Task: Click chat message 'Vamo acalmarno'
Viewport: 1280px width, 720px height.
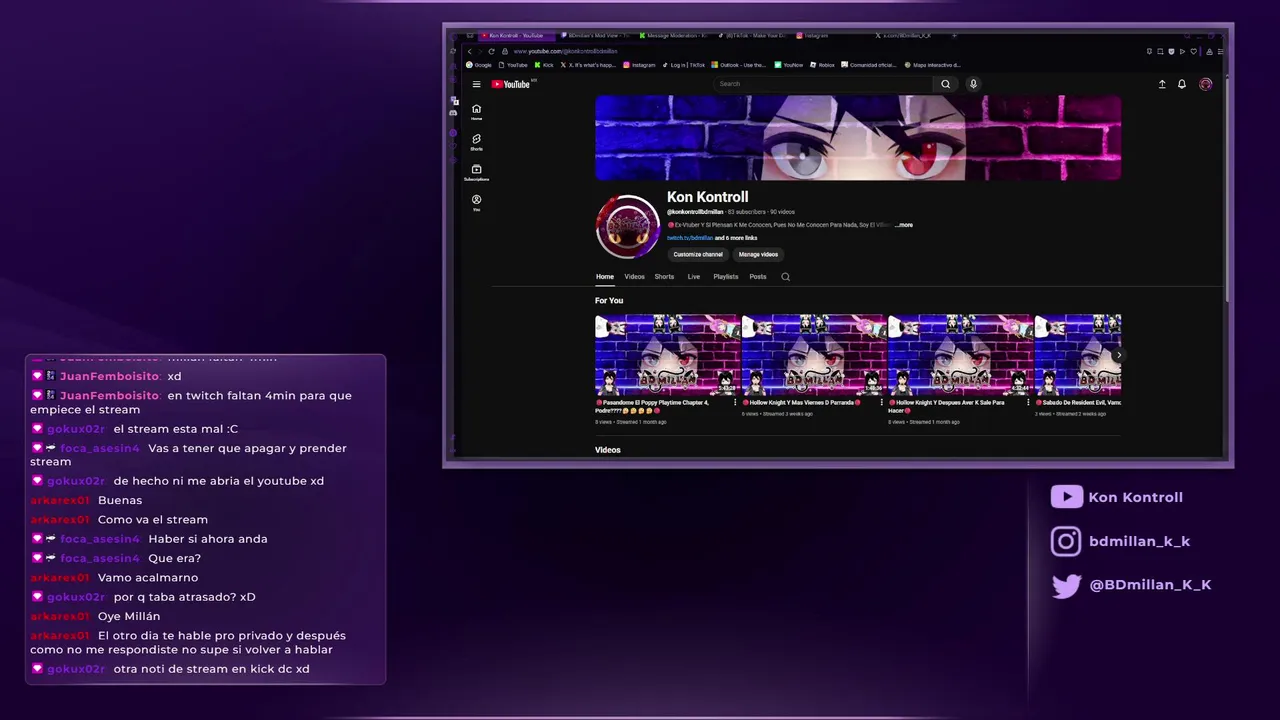Action: (x=148, y=577)
